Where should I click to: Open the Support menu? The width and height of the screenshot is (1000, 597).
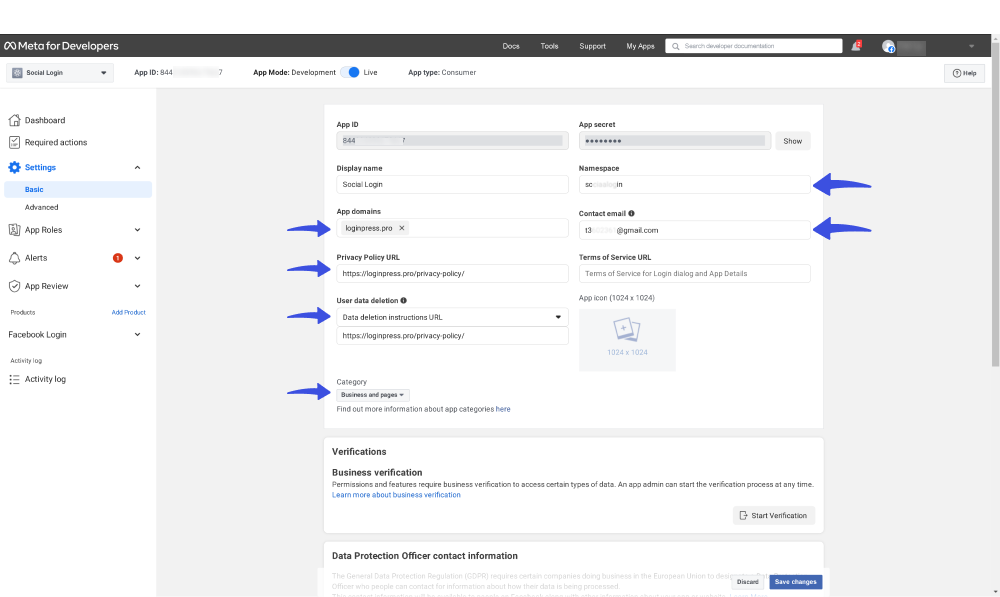click(x=592, y=46)
